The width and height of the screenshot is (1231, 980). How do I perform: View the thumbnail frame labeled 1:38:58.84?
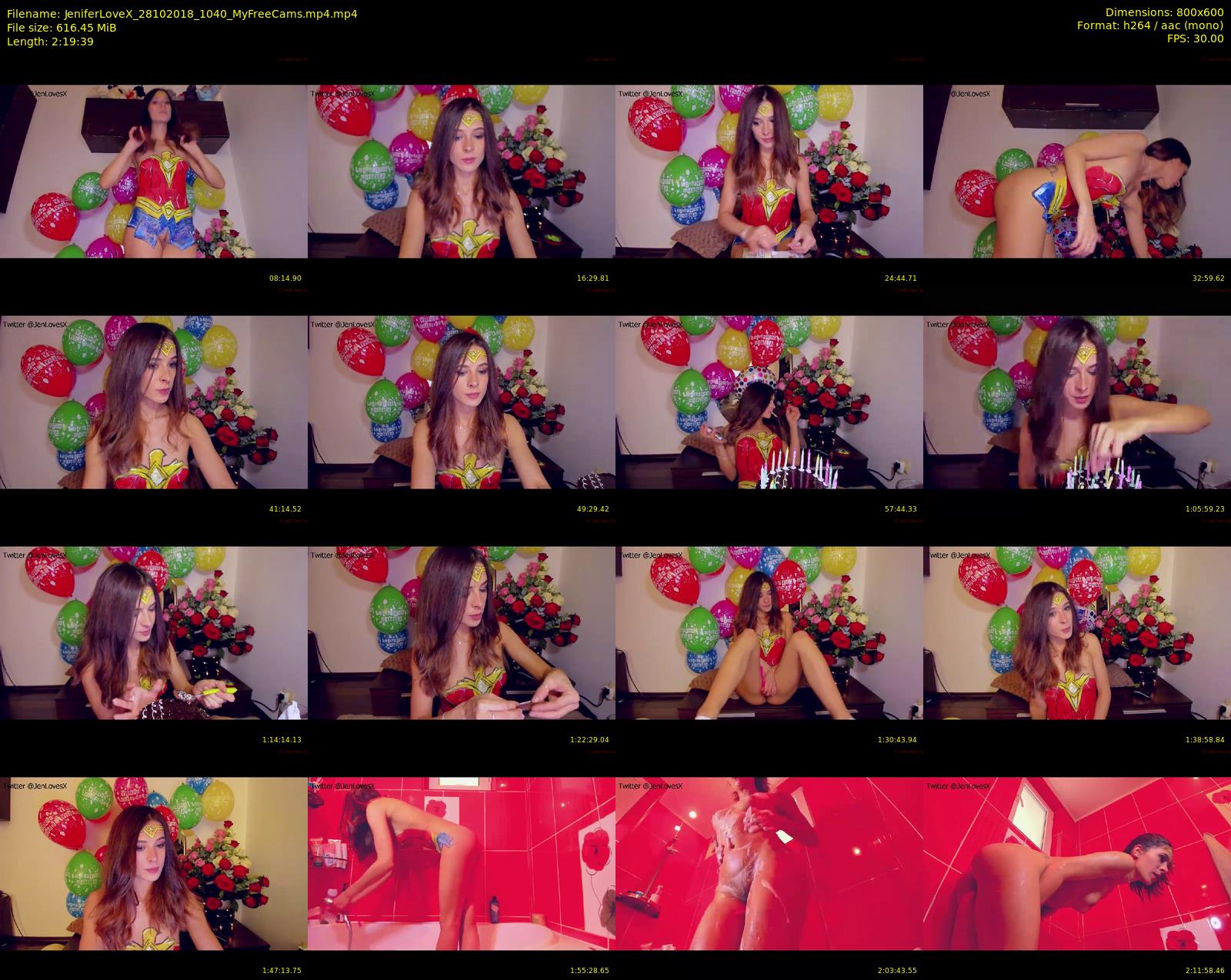click(x=1077, y=633)
